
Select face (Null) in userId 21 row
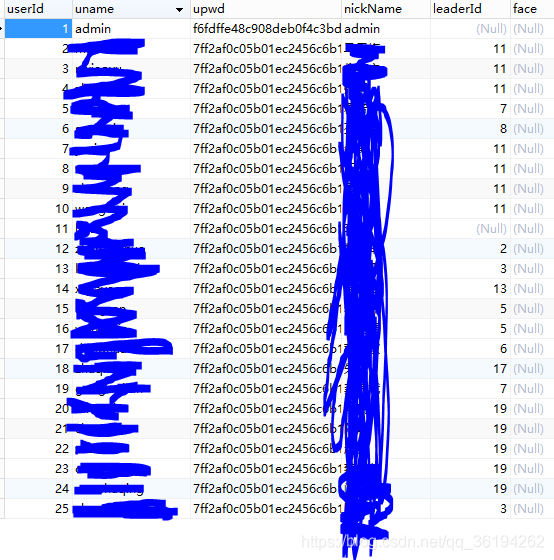point(532,429)
